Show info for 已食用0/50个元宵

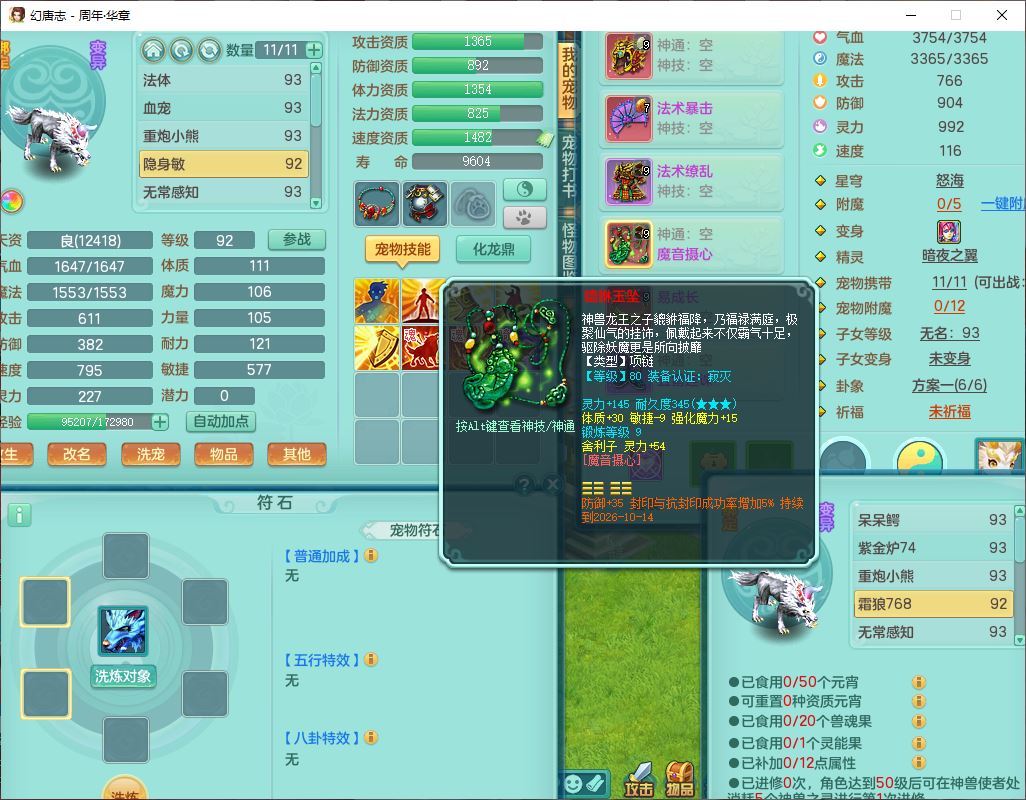(x=919, y=682)
